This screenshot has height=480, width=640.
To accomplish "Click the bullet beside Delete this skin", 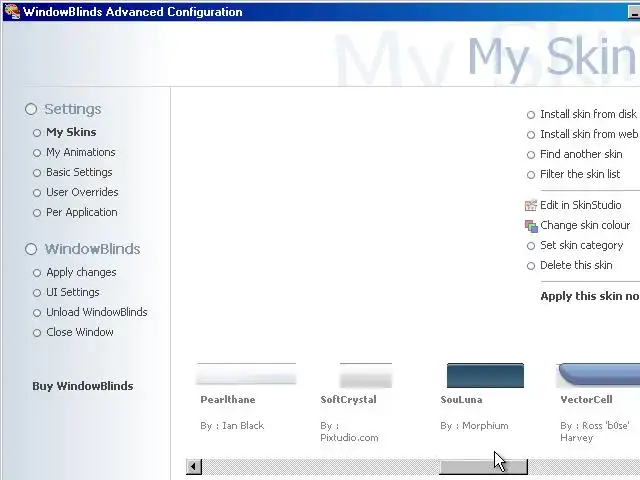I will coord(531,266).
